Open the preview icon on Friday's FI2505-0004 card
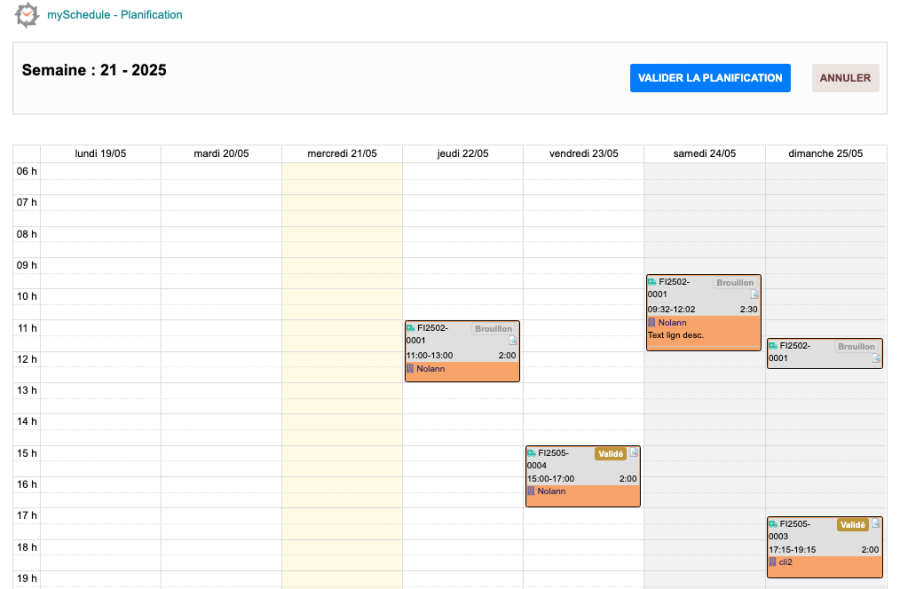The image size is (900, 589). pos(633,454)
